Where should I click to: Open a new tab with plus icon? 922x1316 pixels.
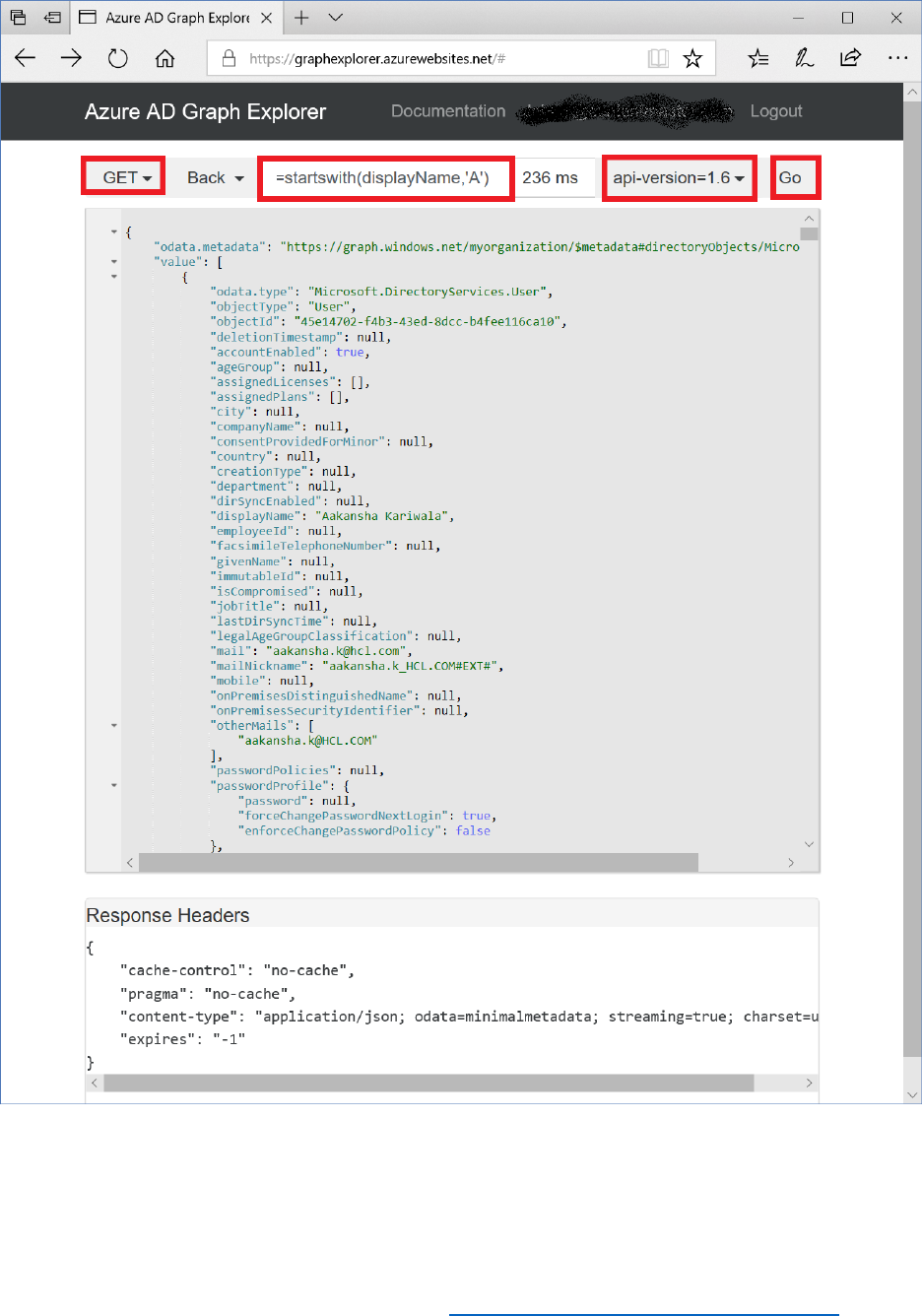301,17
